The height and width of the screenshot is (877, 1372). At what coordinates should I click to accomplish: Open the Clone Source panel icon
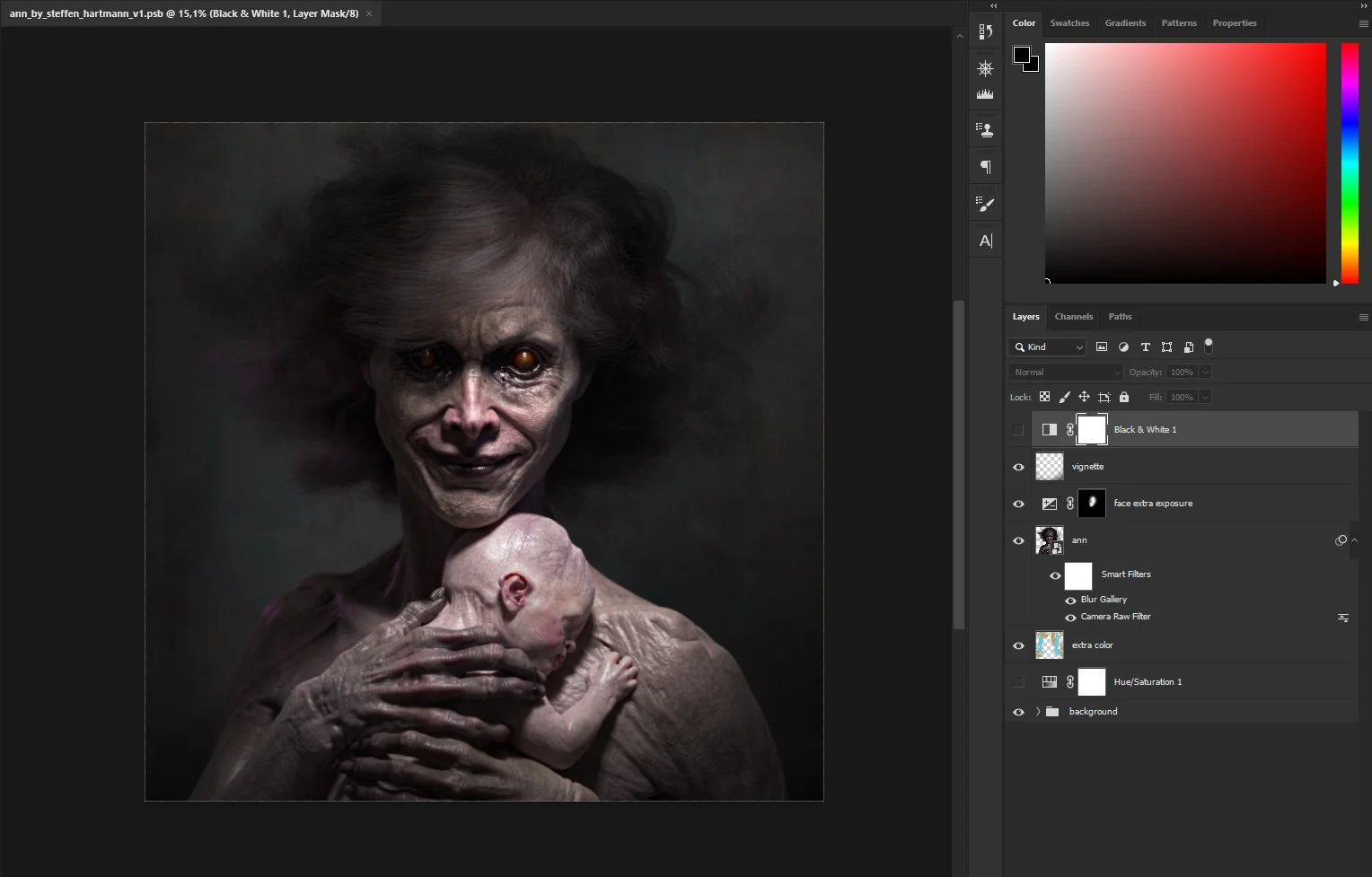point(985,130)
